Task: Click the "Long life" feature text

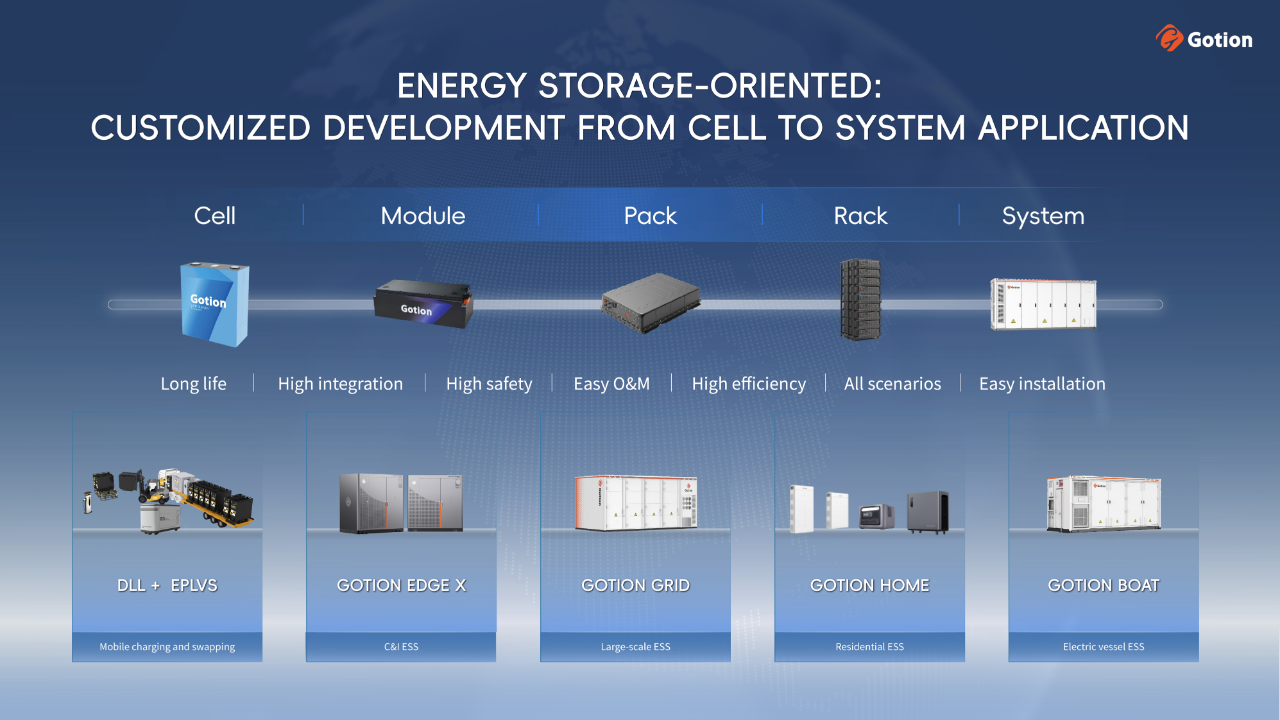Action: tap(194, 384)
